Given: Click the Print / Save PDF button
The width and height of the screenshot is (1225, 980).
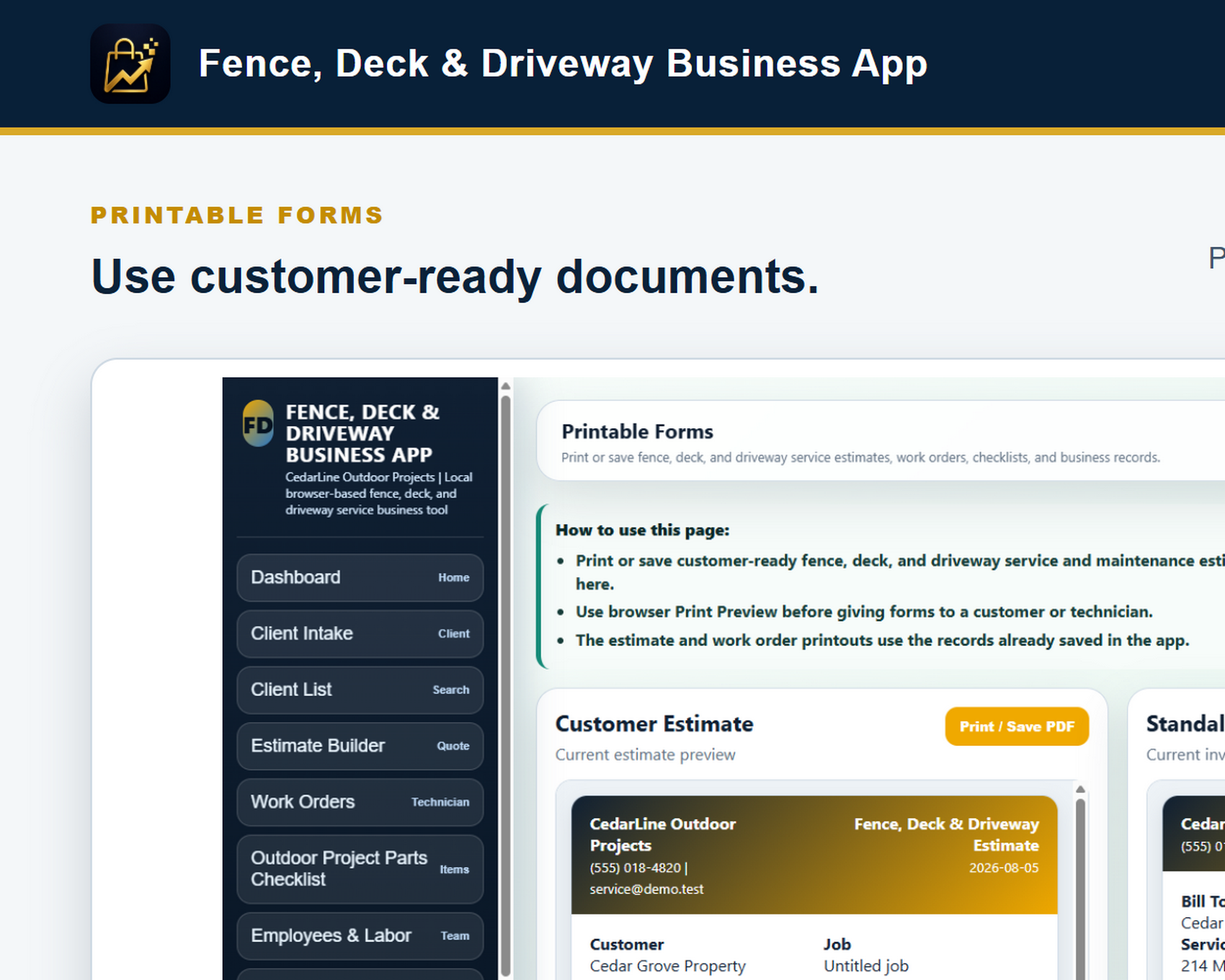Looking at the screenshot, I should (1017, 726).
